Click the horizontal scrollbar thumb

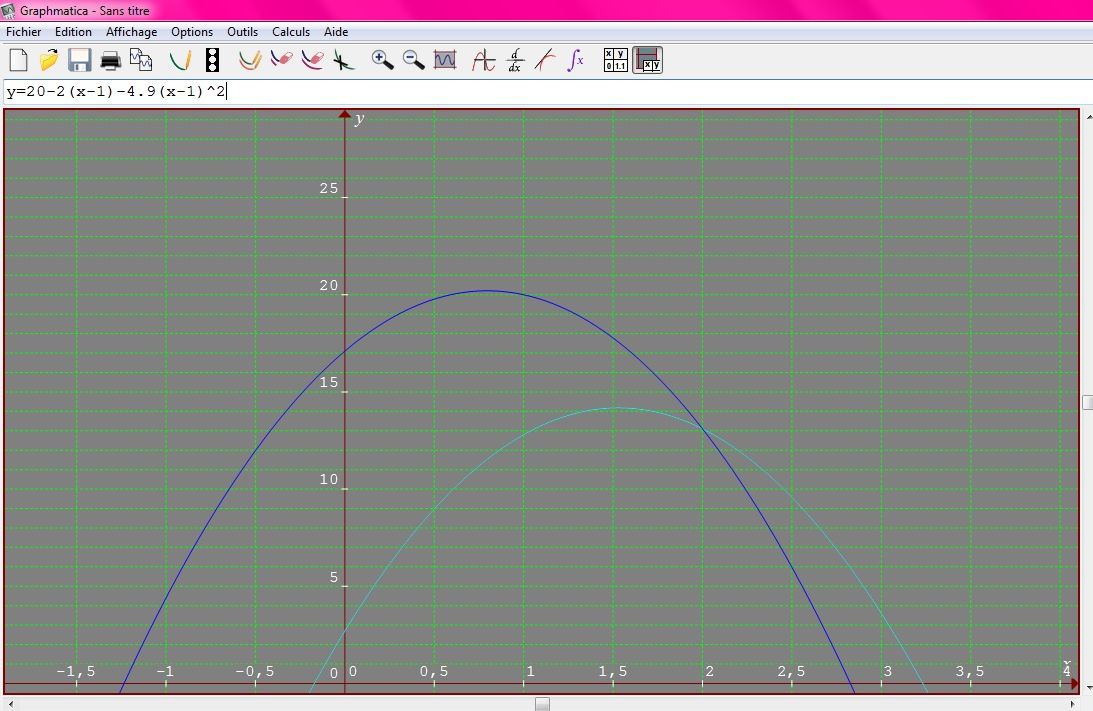tap(542, 704)
